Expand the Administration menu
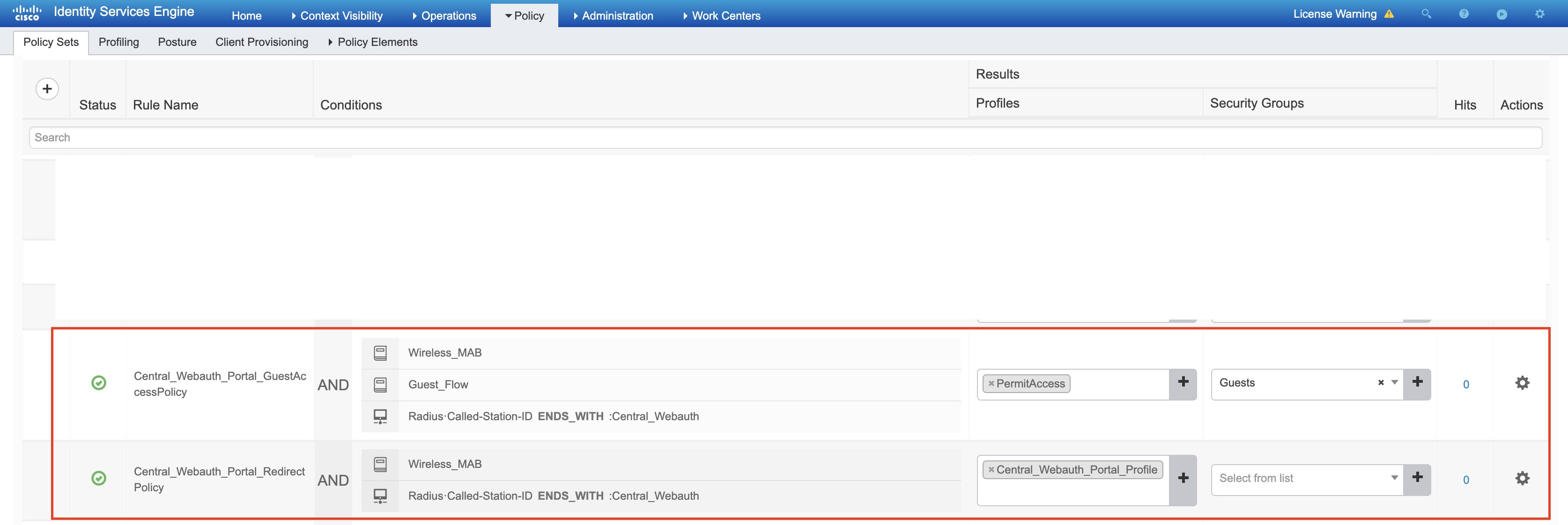The height and width of the screenshot is (525, 1568). click(x=613, y=16)
